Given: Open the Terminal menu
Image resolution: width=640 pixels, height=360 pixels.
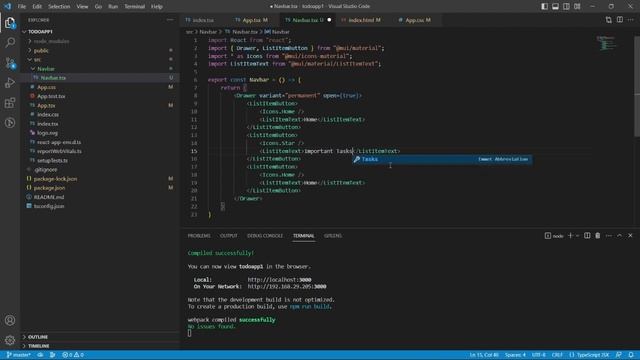Looking at the screenshot, I should pos(134,7).
